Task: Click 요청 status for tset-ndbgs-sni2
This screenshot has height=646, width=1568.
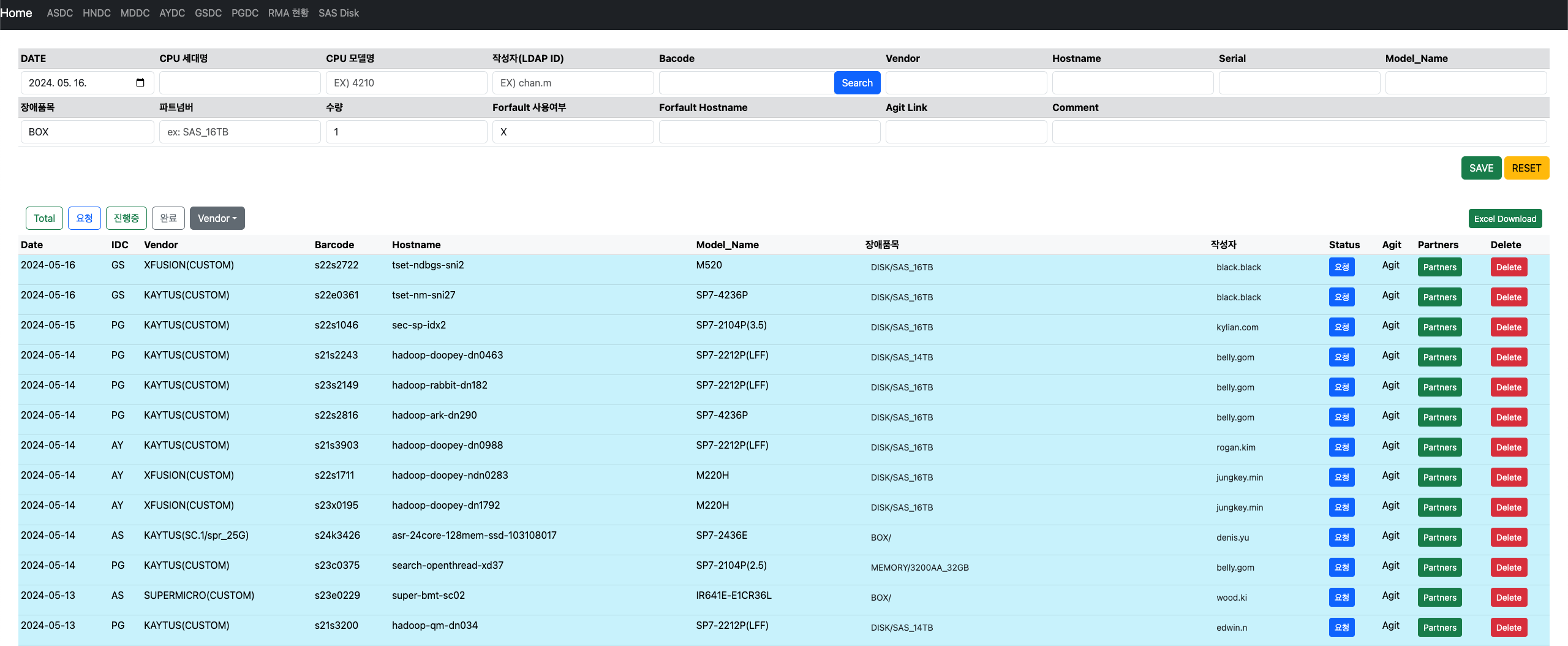Action: (1341, 267)
